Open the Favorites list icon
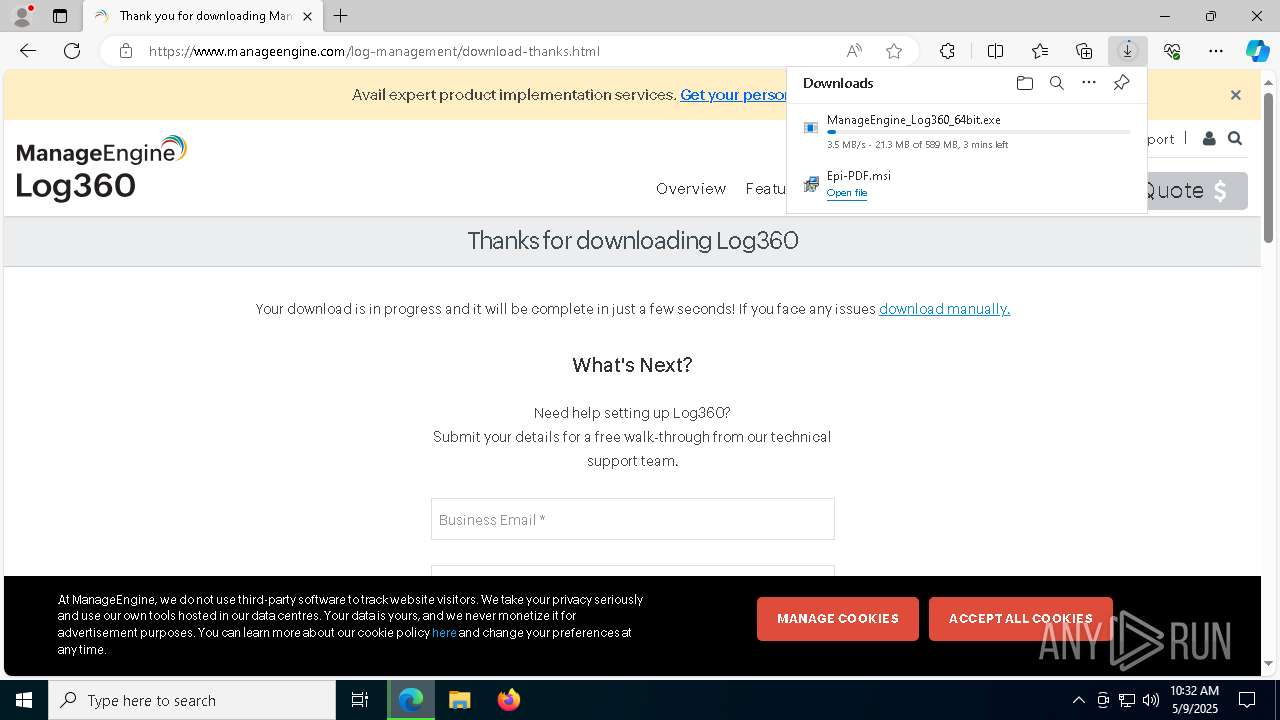The width and height of the screenshot is (1280, 720). tap(1040, 51)
